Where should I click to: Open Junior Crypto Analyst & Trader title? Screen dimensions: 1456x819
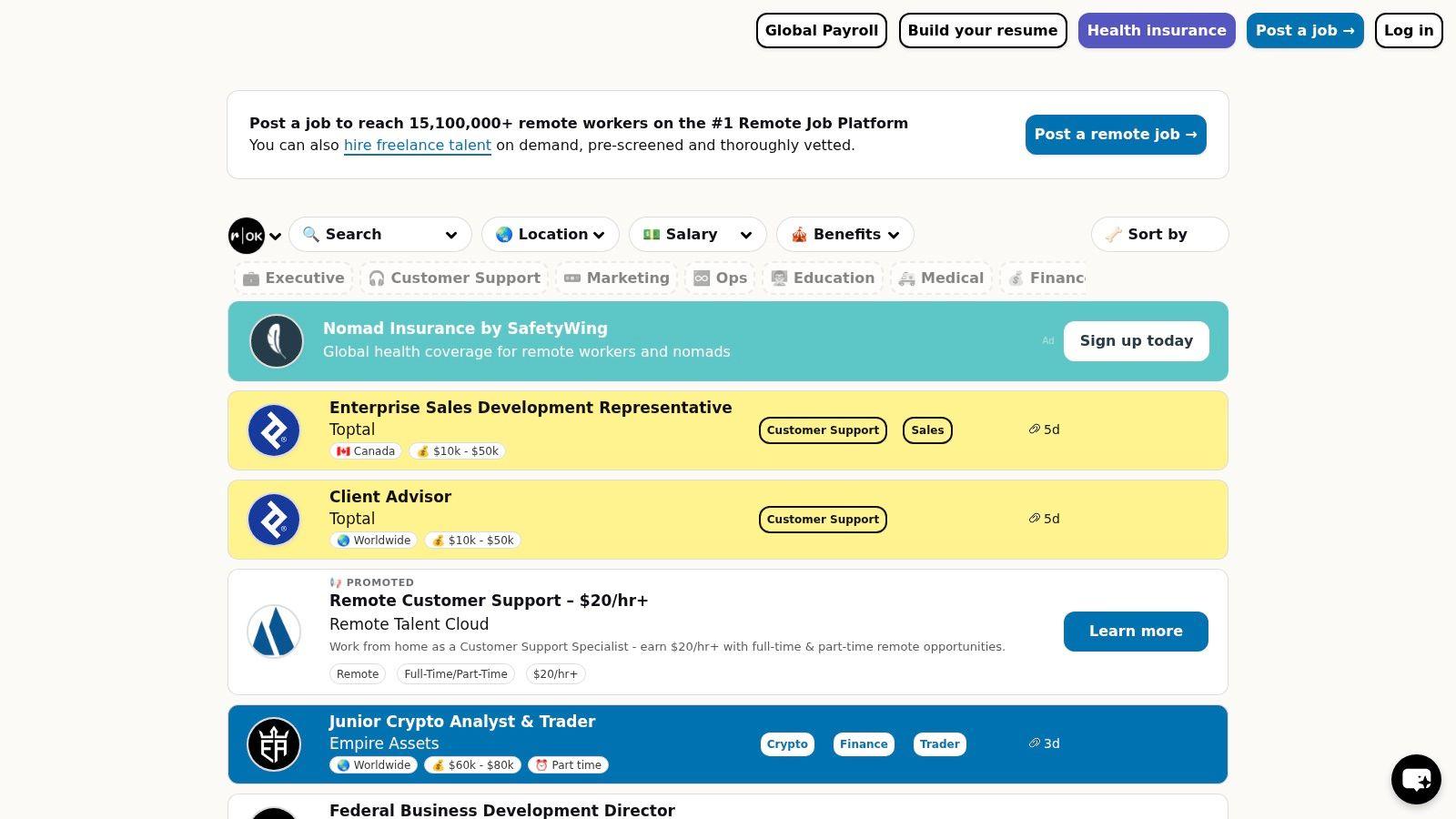click(462, 722)
